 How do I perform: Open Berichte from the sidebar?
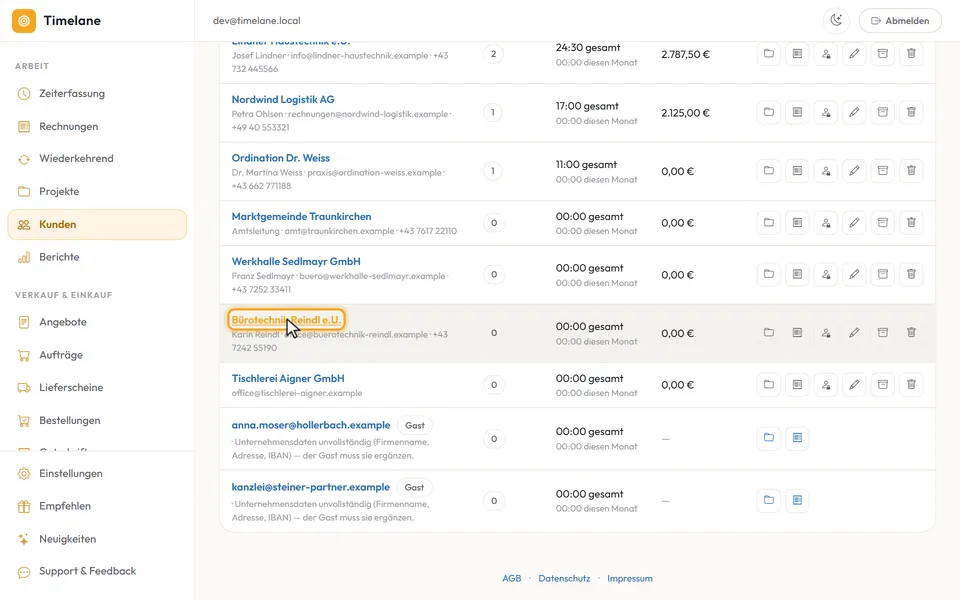(x=97, y=257)
